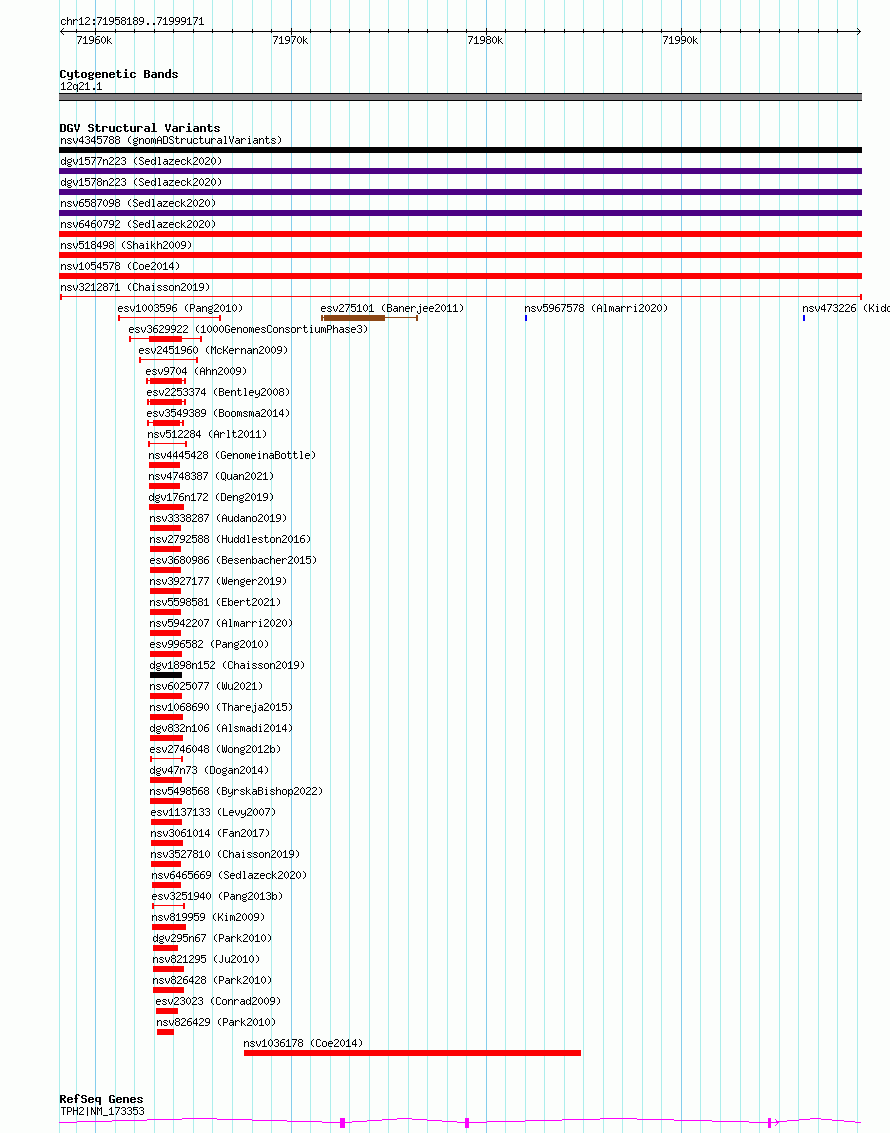Image resolution: width=890 pixels, height=1133 pixels.
Task: Click nsv5498568 (ByrskaBishop2022) label
Action: coord(236,790)
